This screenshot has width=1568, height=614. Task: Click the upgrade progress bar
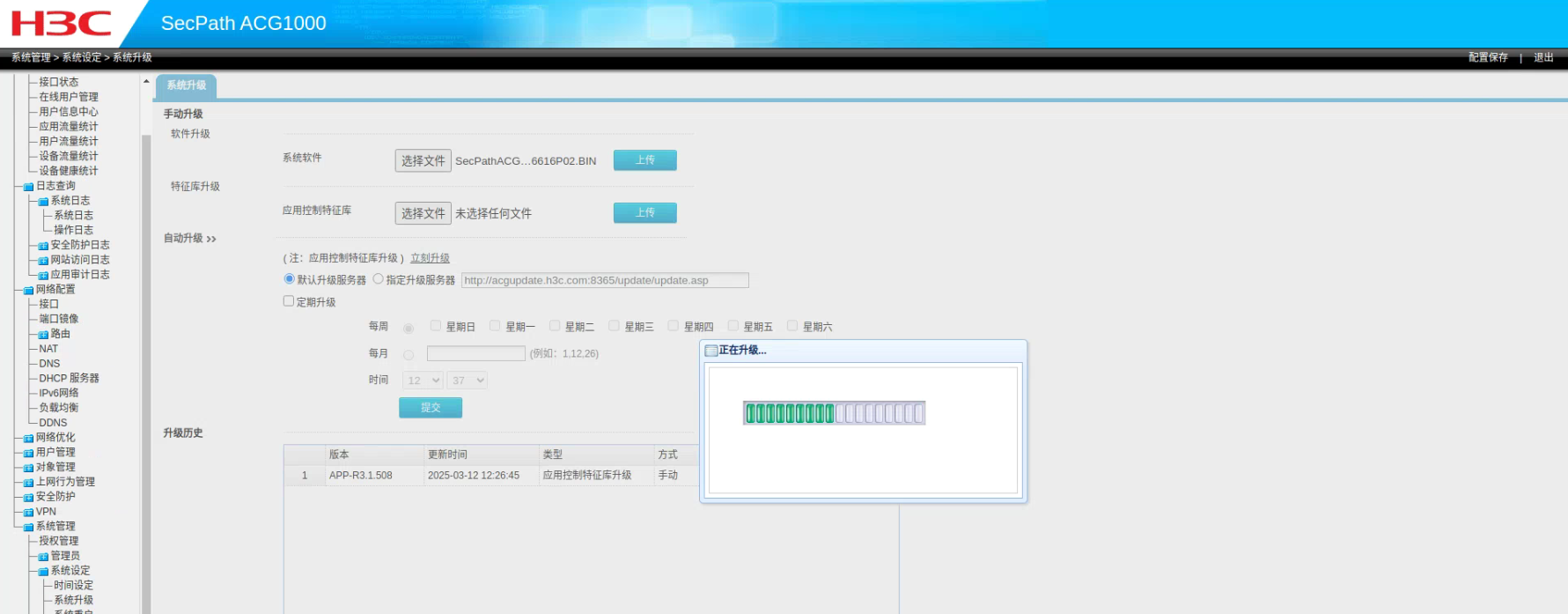coord(834,413)
